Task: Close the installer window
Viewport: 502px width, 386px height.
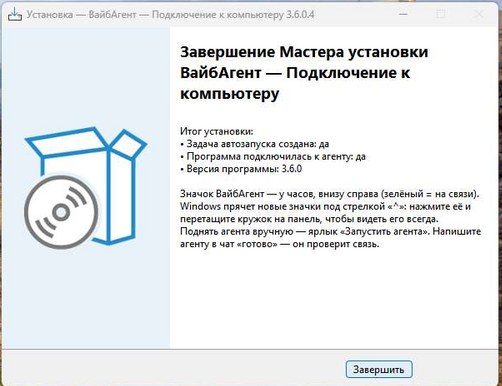Action: click(x=479, y=14)
